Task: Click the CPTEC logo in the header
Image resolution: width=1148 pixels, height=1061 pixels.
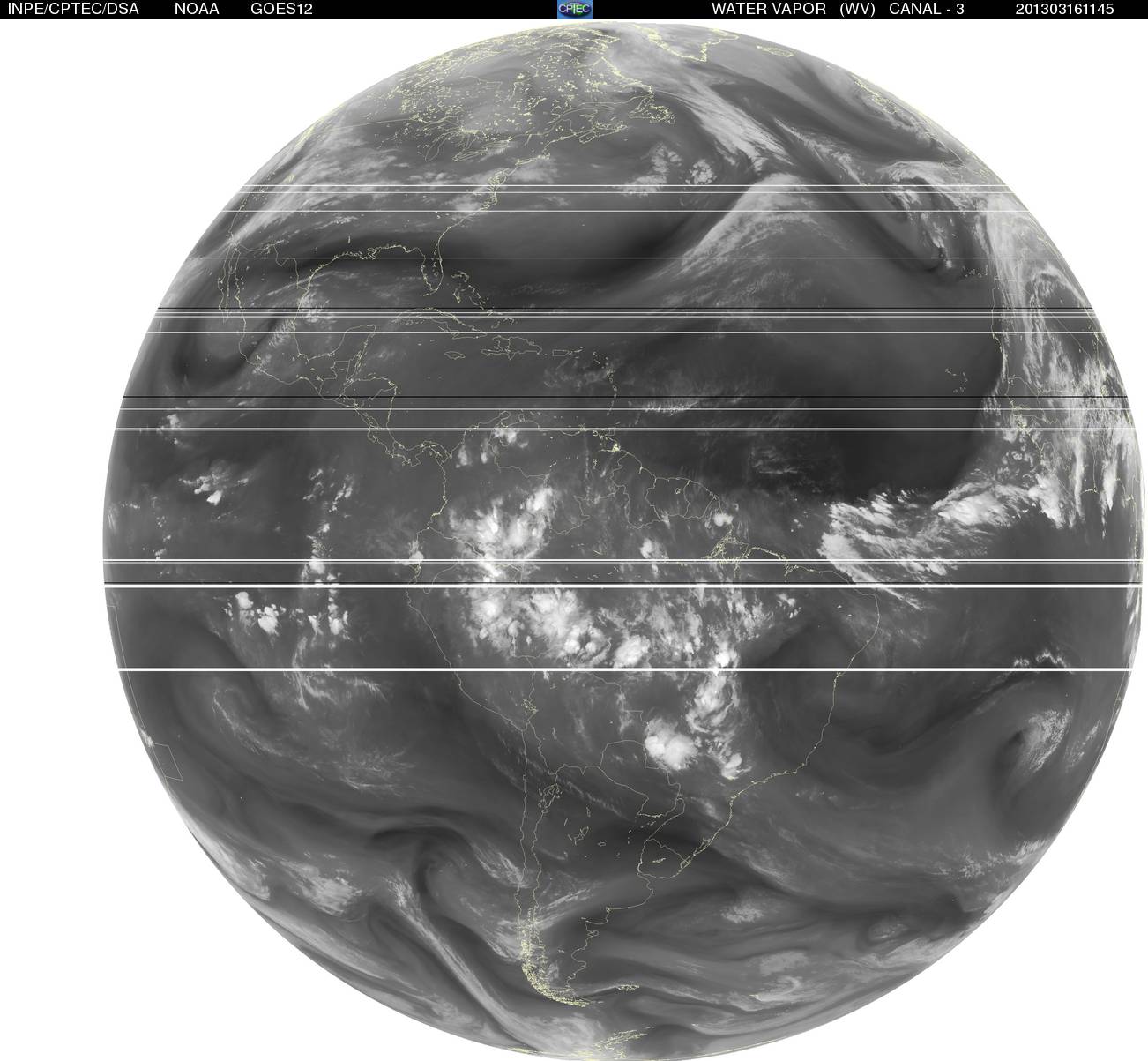Action: click(575, 9)
